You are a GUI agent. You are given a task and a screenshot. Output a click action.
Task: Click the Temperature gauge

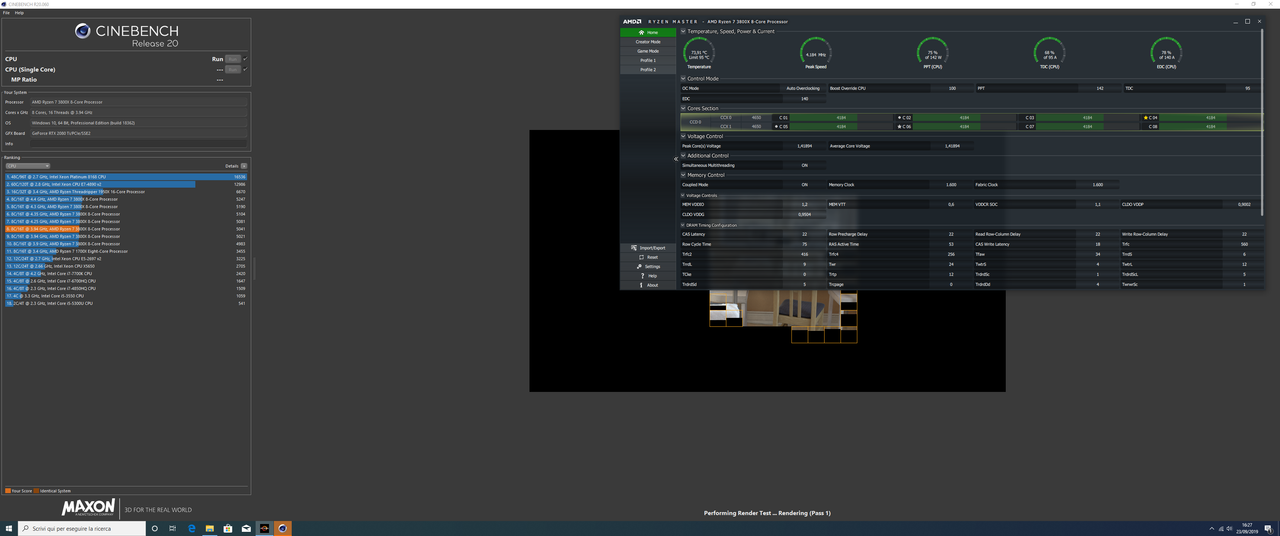(699, 52)
